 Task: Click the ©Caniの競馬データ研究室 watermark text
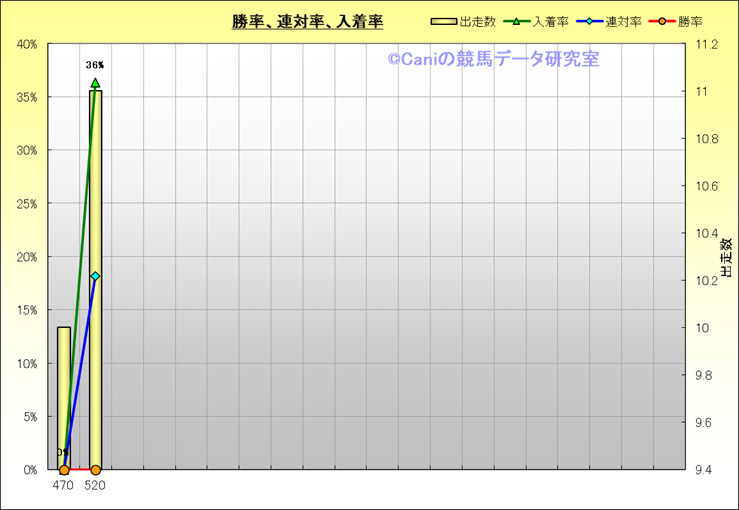[x=493, y=60]
